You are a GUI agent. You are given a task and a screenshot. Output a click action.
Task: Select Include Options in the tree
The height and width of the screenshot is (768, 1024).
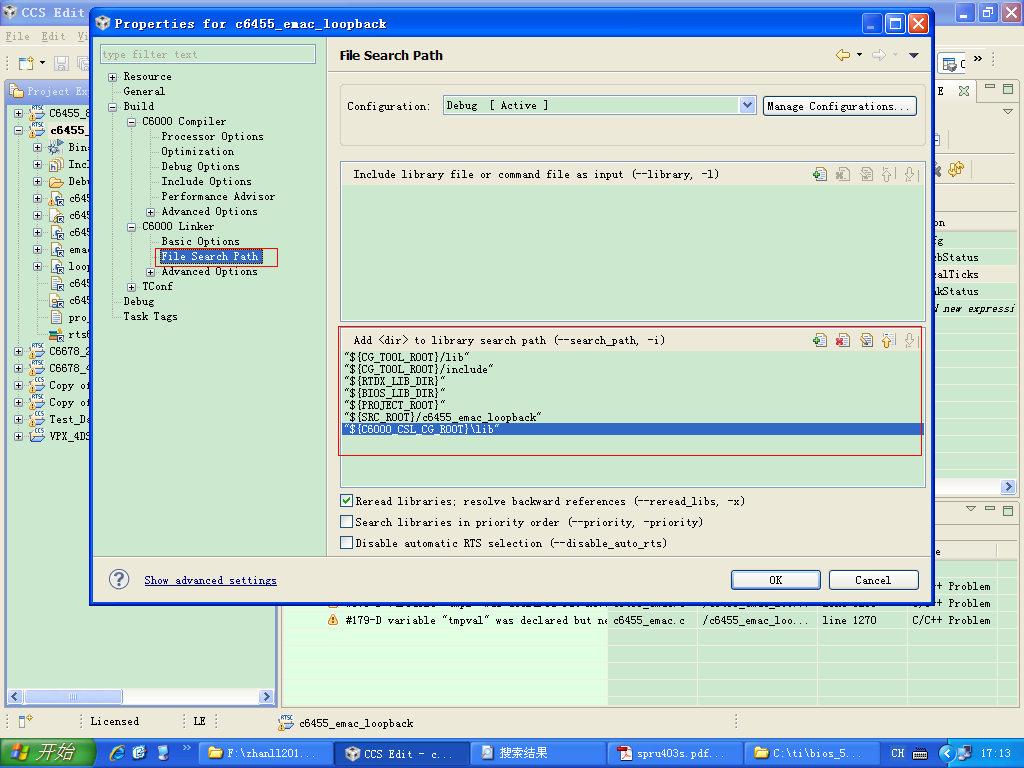206,182
